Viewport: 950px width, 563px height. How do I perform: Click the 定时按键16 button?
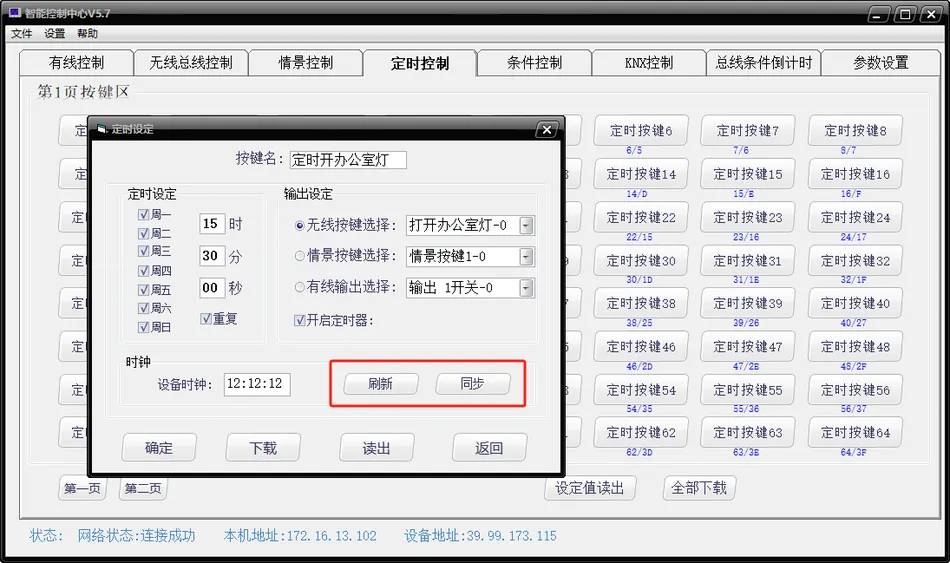point(855,174)
